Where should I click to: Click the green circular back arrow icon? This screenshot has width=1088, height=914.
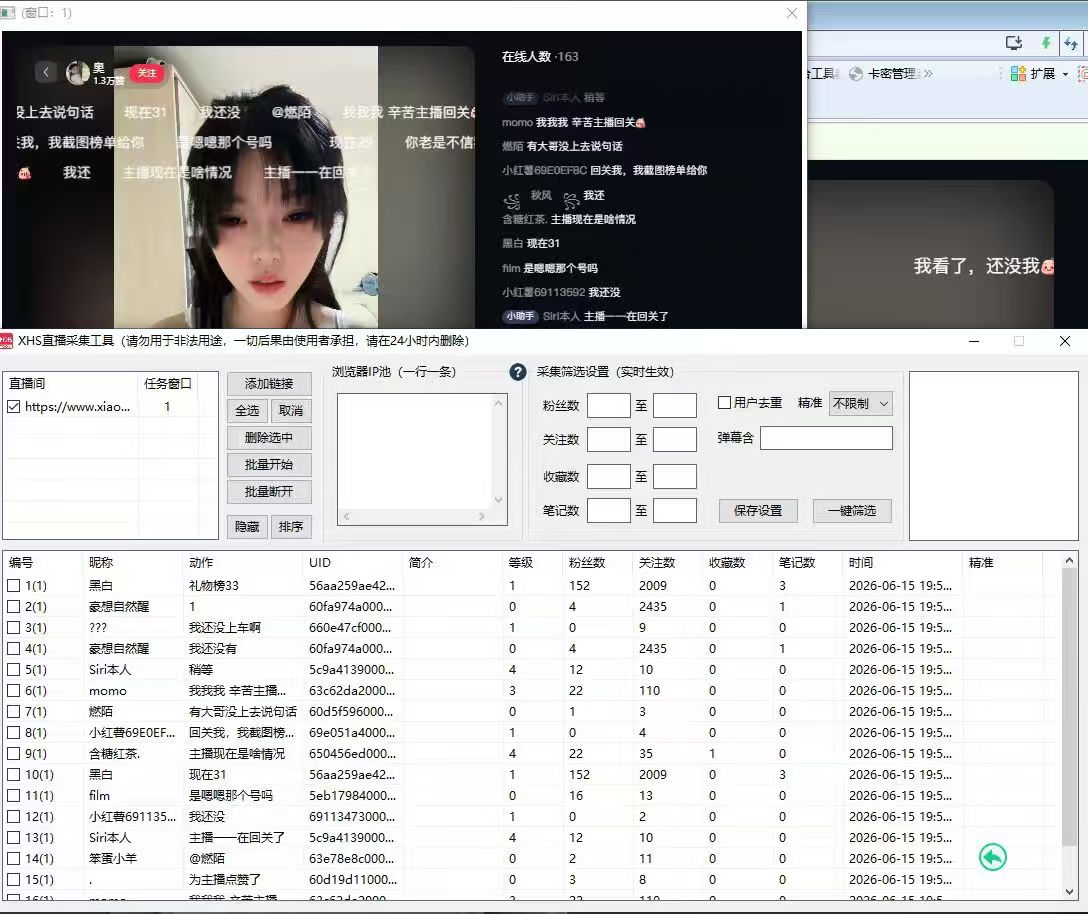click(x=992, y=857)
